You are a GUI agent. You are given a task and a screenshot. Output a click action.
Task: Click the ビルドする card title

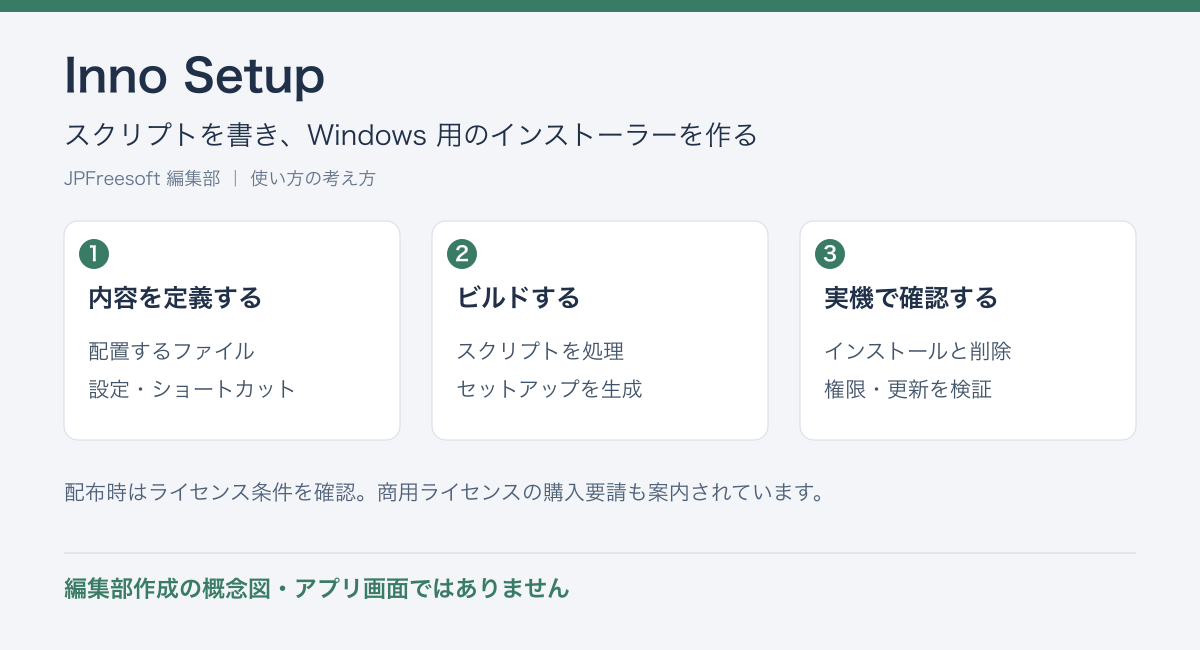coord(518,298)
